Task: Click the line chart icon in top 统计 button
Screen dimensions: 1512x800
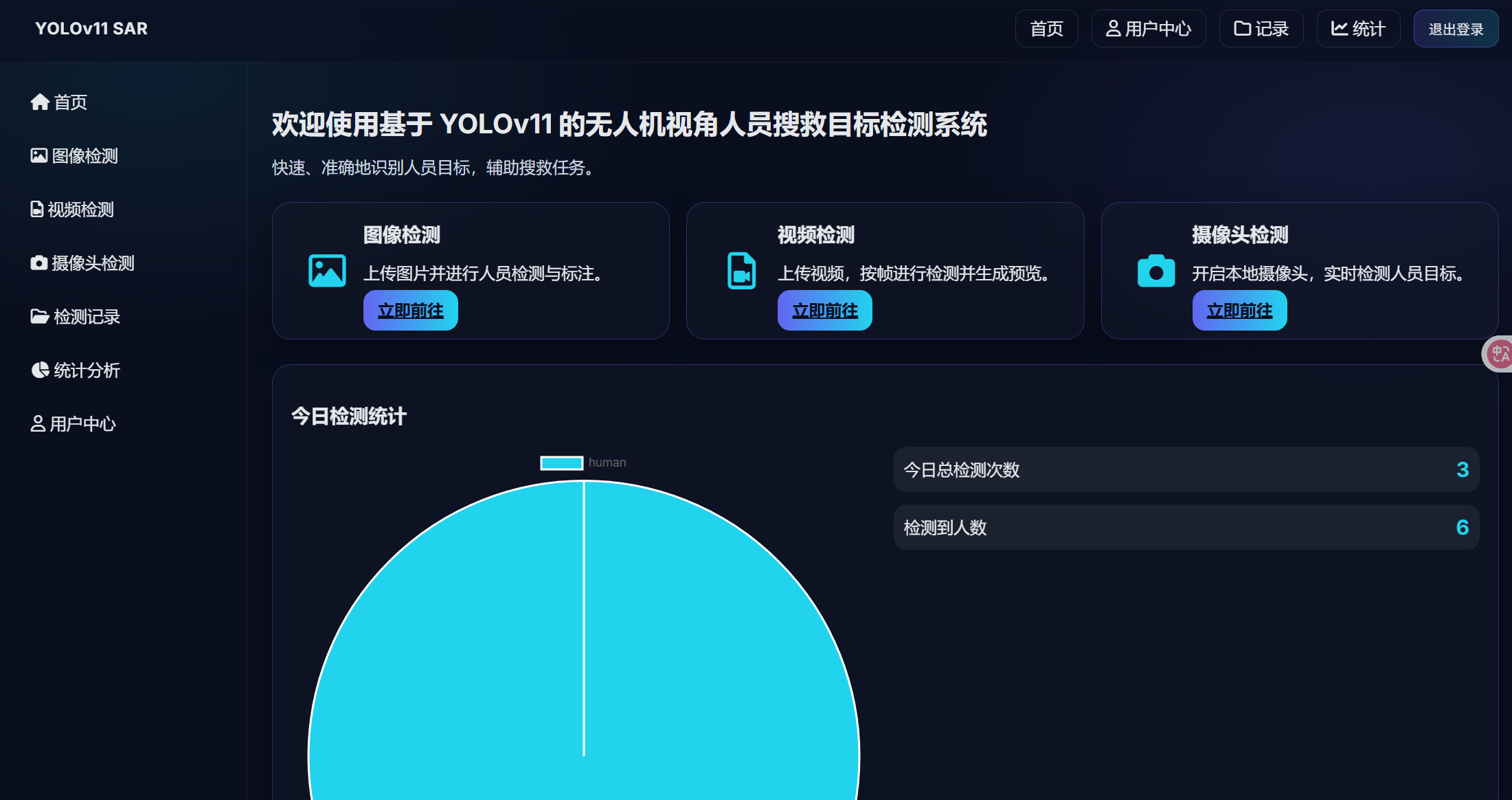Action: tap(1340, 29)
